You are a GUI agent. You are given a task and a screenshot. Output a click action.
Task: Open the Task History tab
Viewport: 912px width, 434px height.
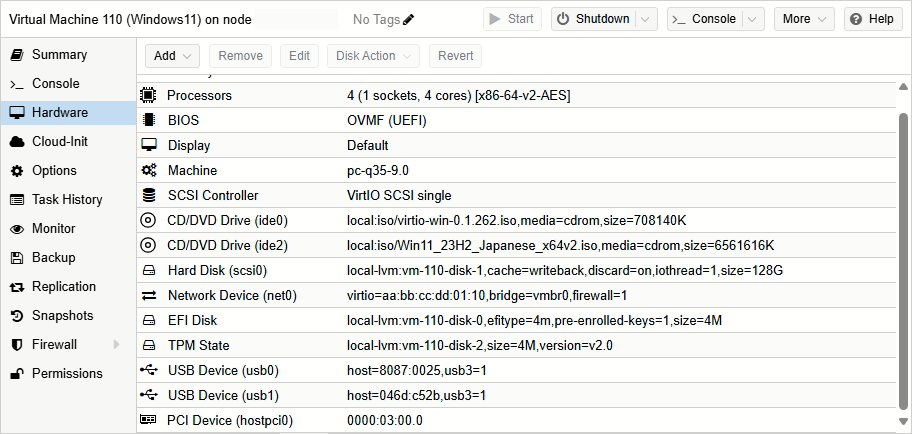coord(68,200)
